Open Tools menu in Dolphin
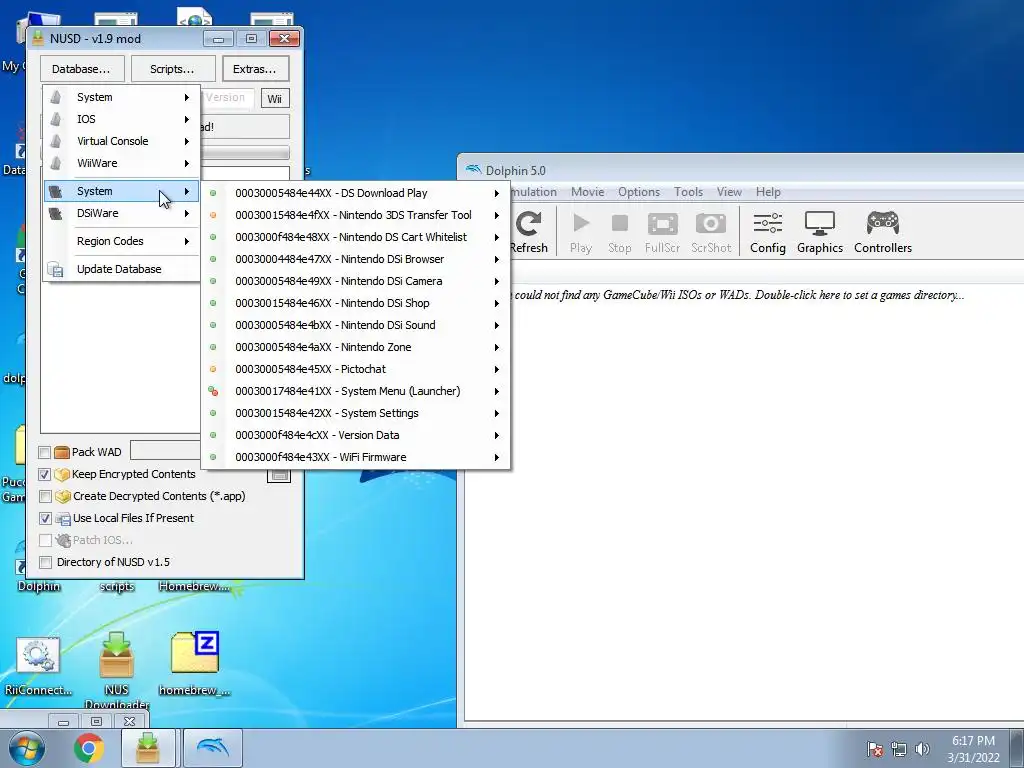 point(688,192)
